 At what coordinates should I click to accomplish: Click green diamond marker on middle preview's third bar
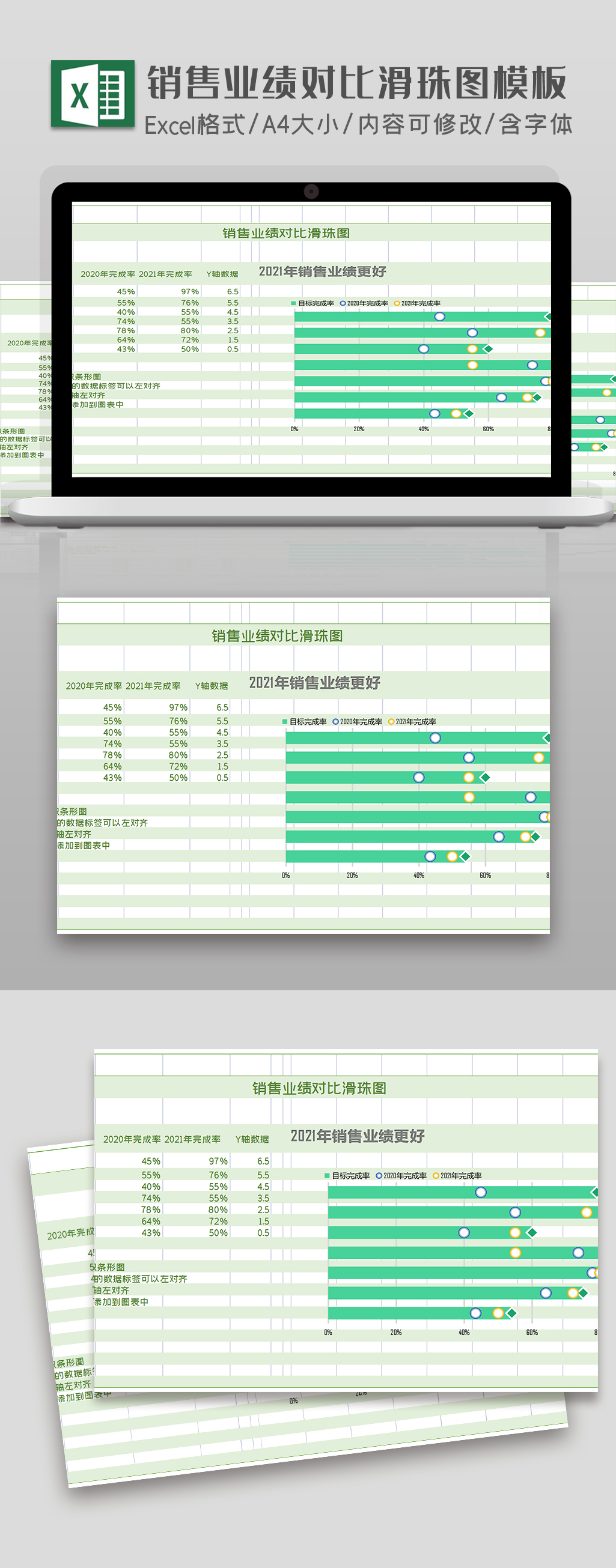tap(485, 777)
